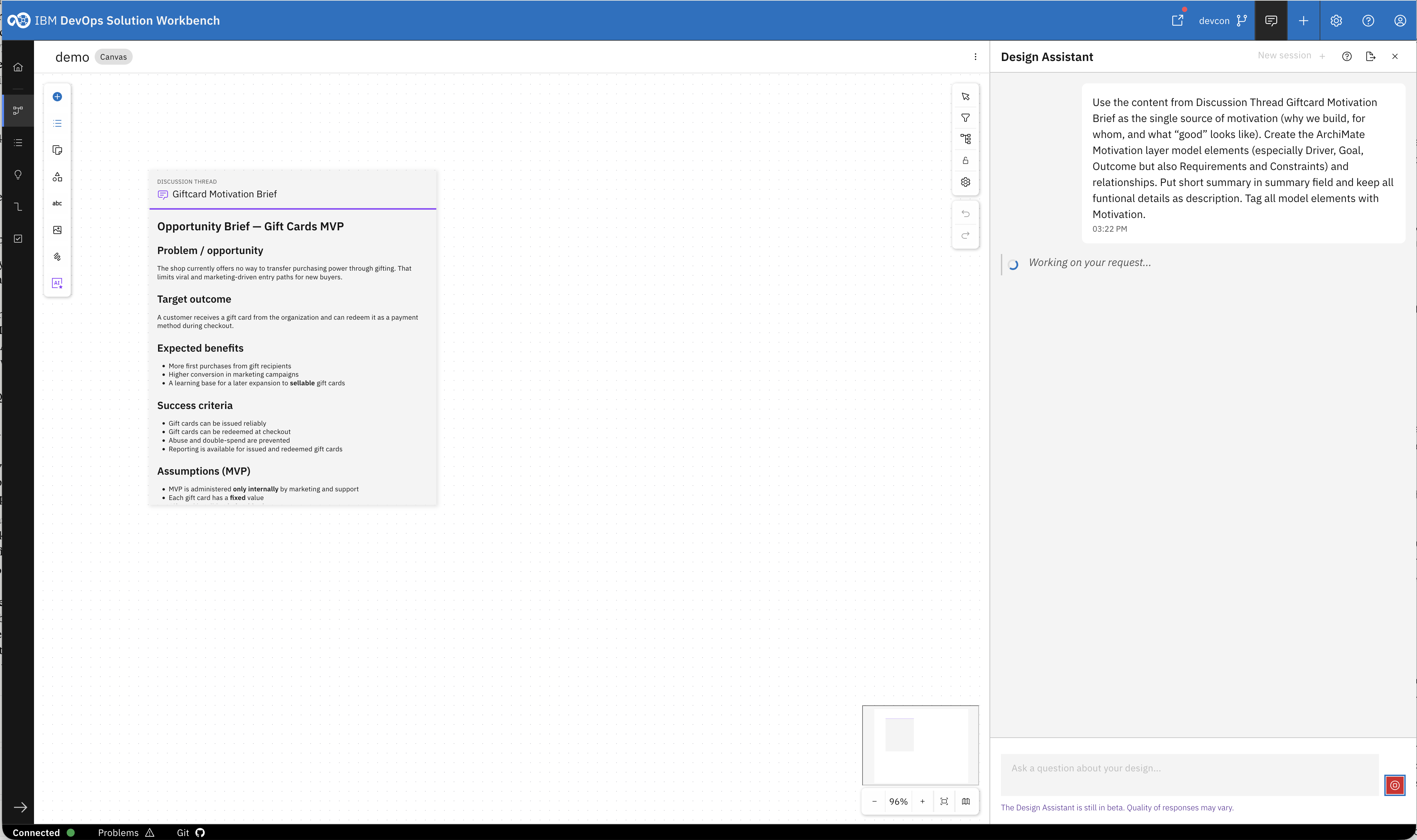The width and height of the screenshot is (1417, 840).
Task: Select the freehand scribble tool
Action: click(57, 256)
